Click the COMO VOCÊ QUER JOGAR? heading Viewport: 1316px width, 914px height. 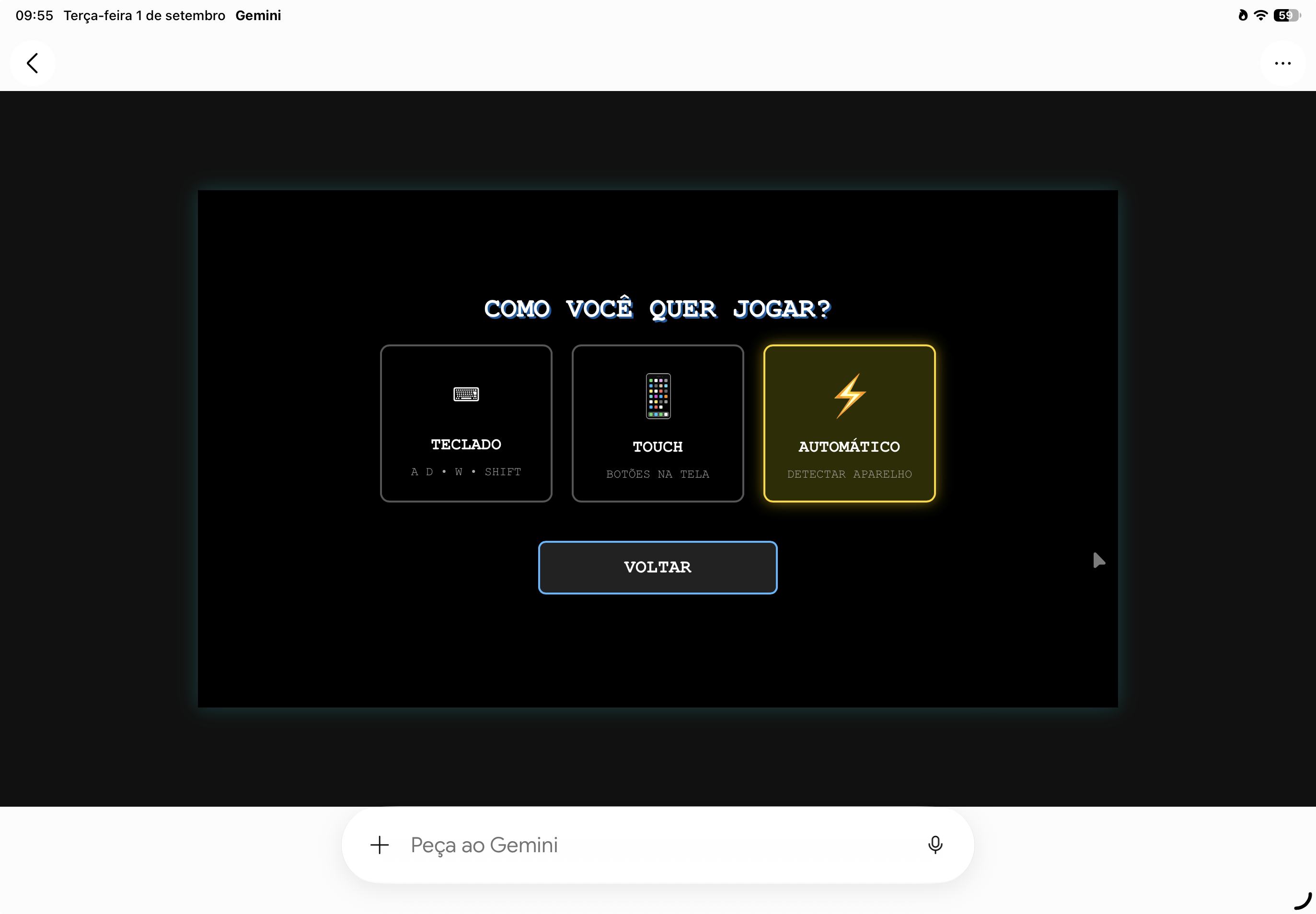[x=658, y=308]
